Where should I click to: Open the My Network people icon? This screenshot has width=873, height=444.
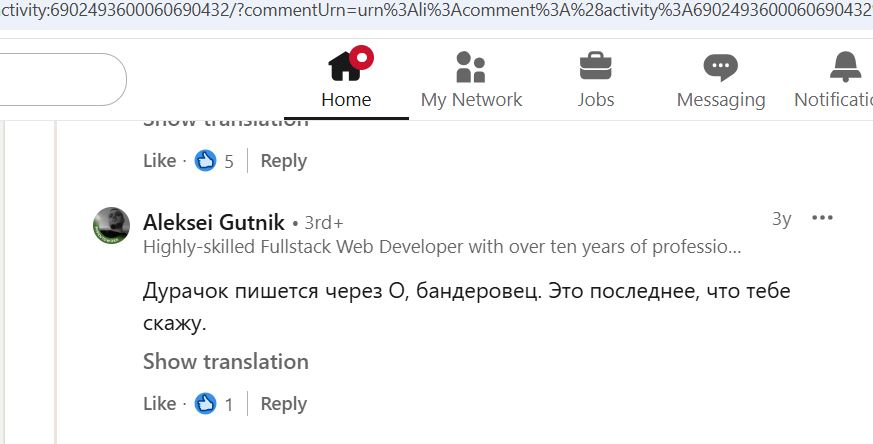tap(470, 67)
